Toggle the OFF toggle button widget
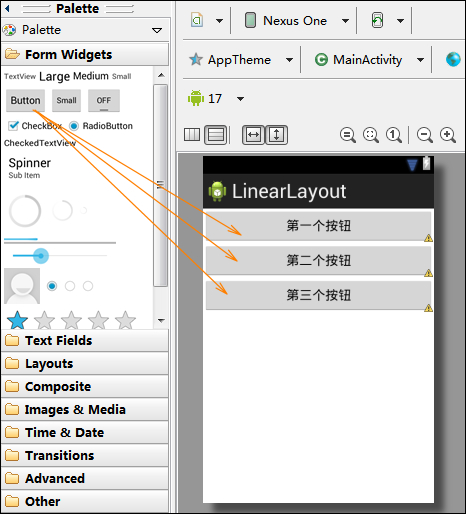 [x=104, y=100]
